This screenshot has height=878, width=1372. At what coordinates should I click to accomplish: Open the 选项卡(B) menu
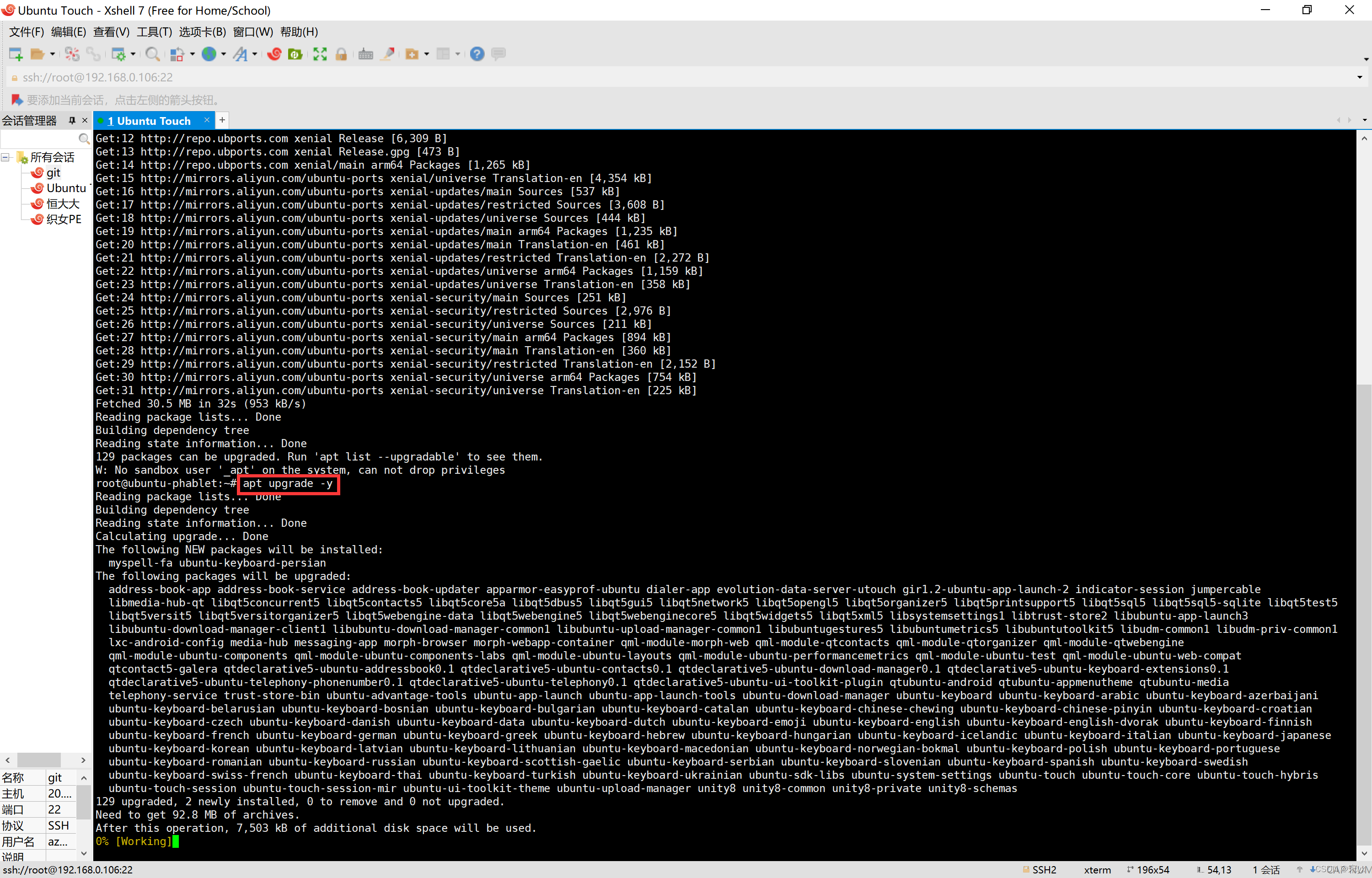click(202, 32)
